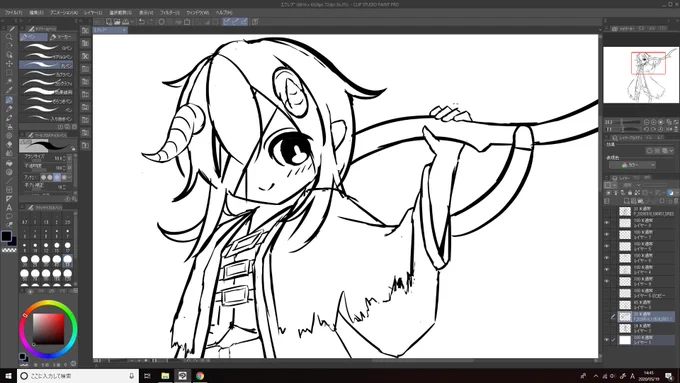Show レイヤー 3 via its visibility box
The height and width of the screenshot is (383, 680).
pyautogui.click(x=607, y=305)
